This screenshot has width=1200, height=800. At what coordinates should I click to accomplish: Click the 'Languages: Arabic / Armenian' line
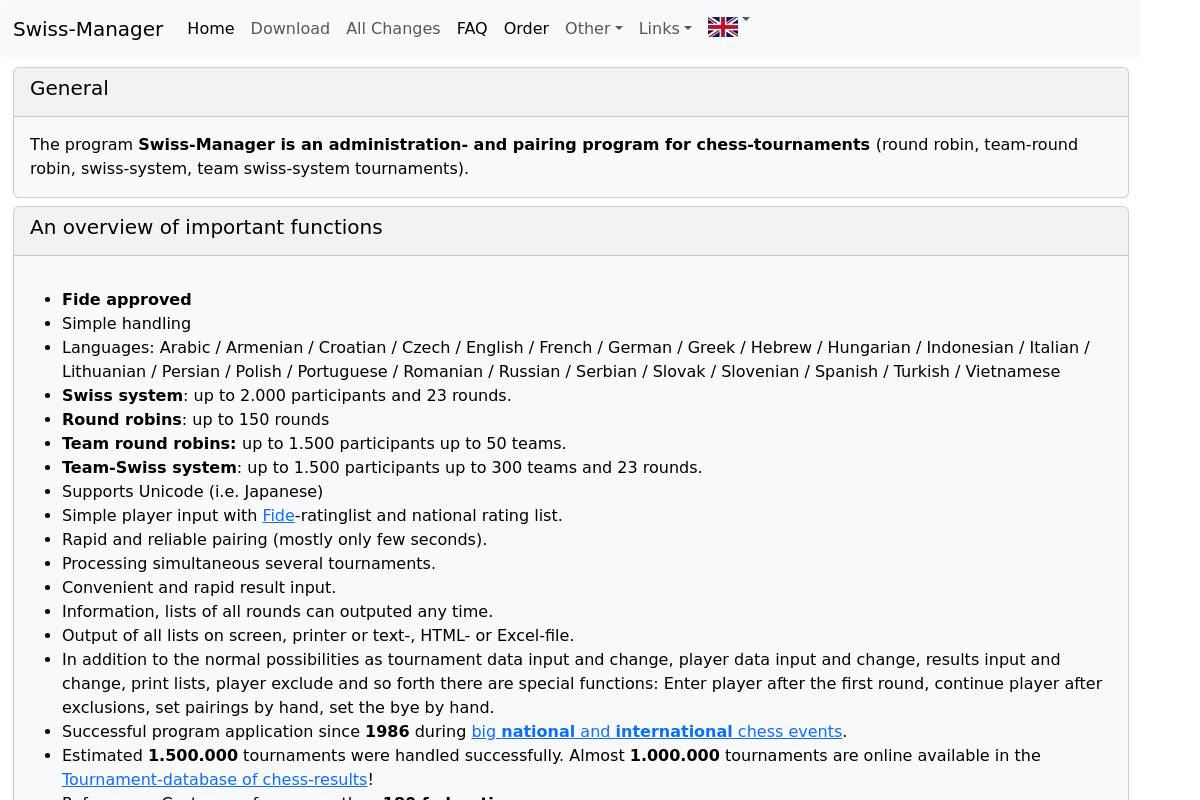(576, 359)
